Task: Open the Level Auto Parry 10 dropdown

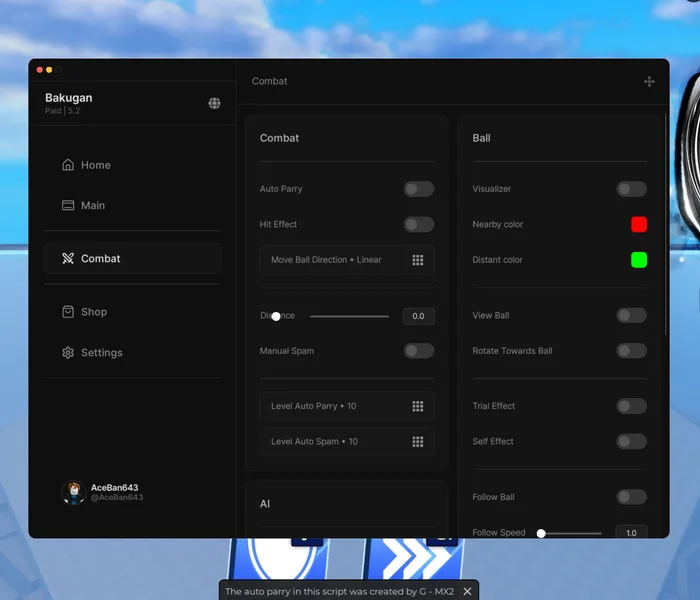Action: pyautogui.click(x=347, y=406)
